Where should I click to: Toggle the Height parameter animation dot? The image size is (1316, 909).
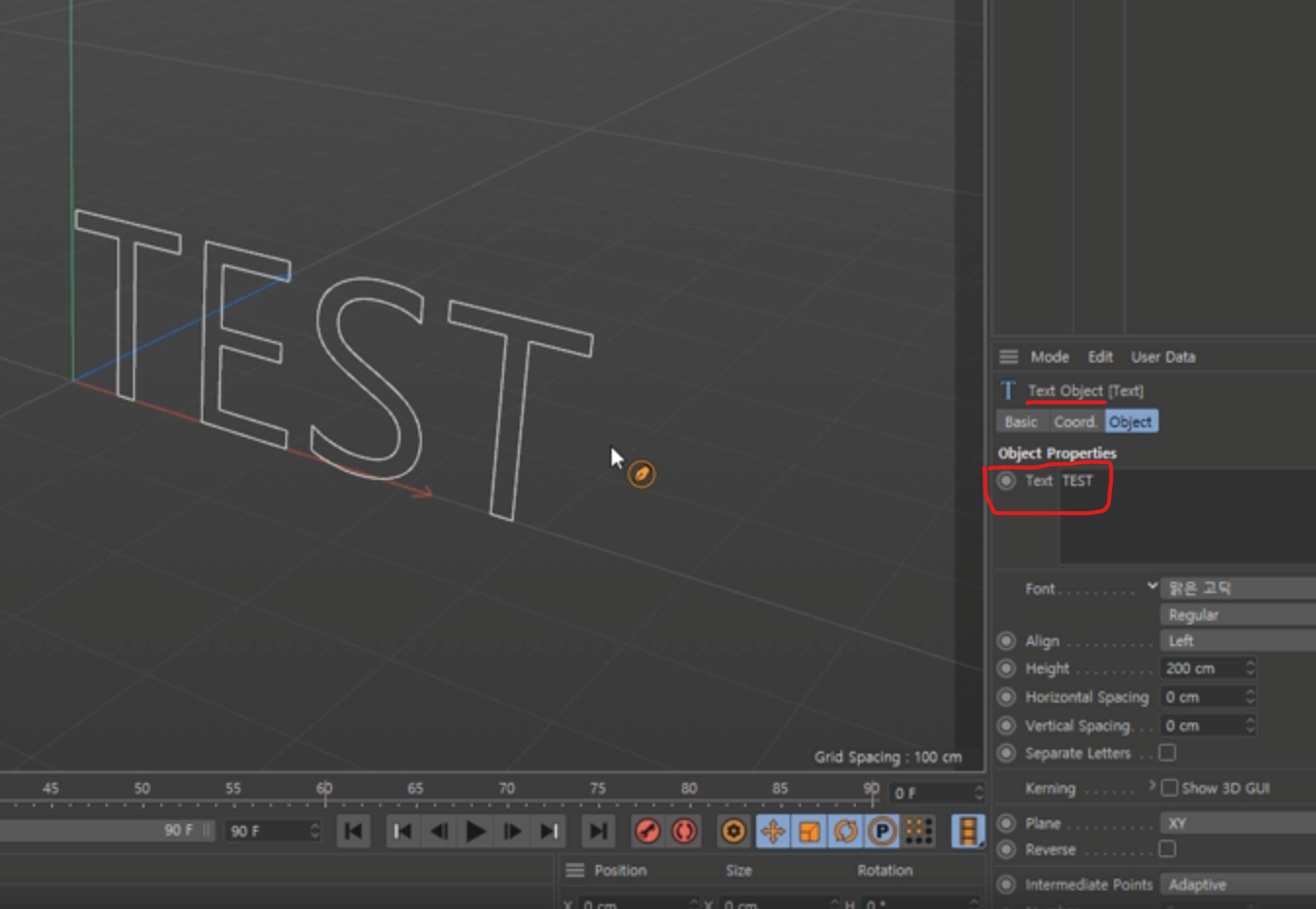(x=1005, y=669)
